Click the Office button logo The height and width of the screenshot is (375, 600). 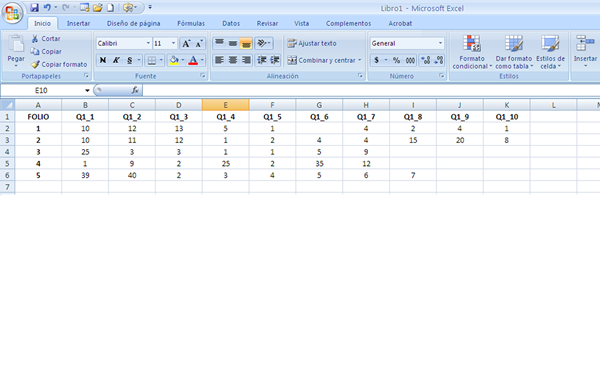pyautogui.click(x=12, y=13)
